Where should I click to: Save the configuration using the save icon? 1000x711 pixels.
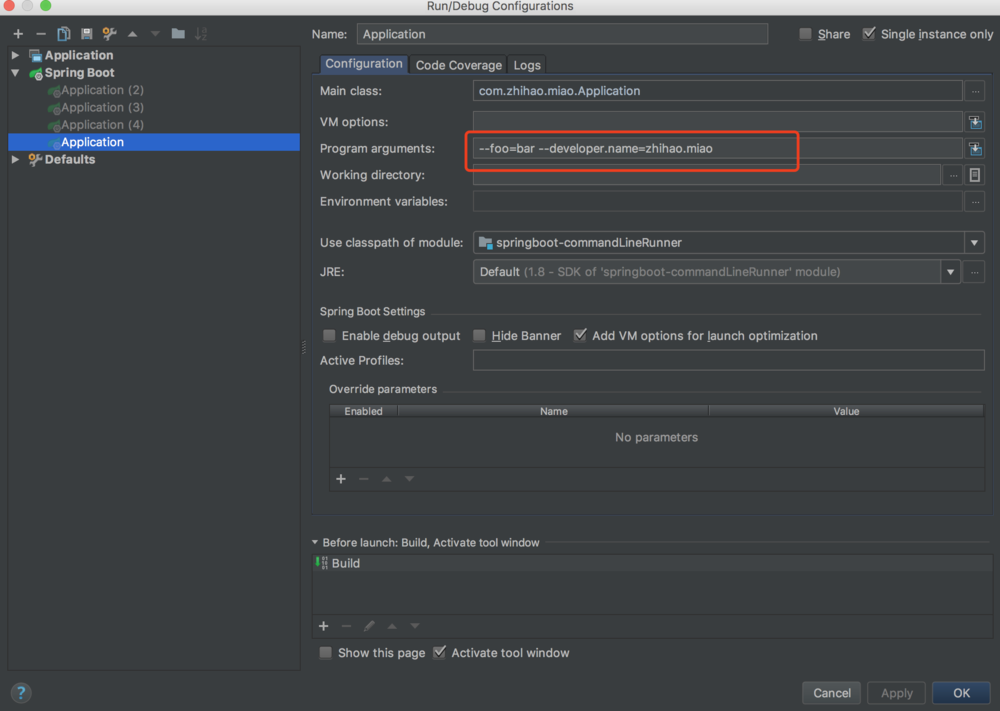click(x=85, y=33)
